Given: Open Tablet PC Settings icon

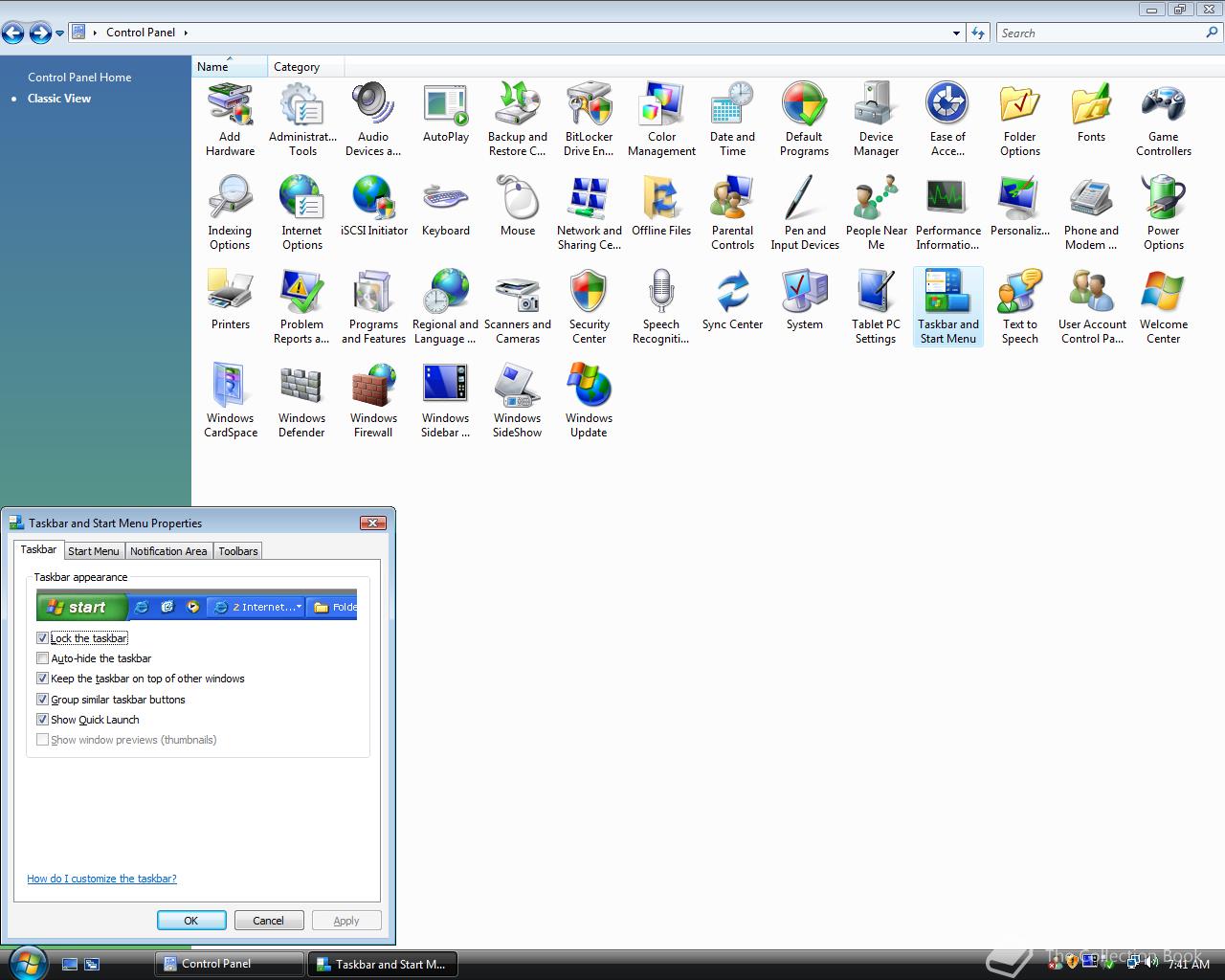Looking at the screenshot, I should click(876, 307).
